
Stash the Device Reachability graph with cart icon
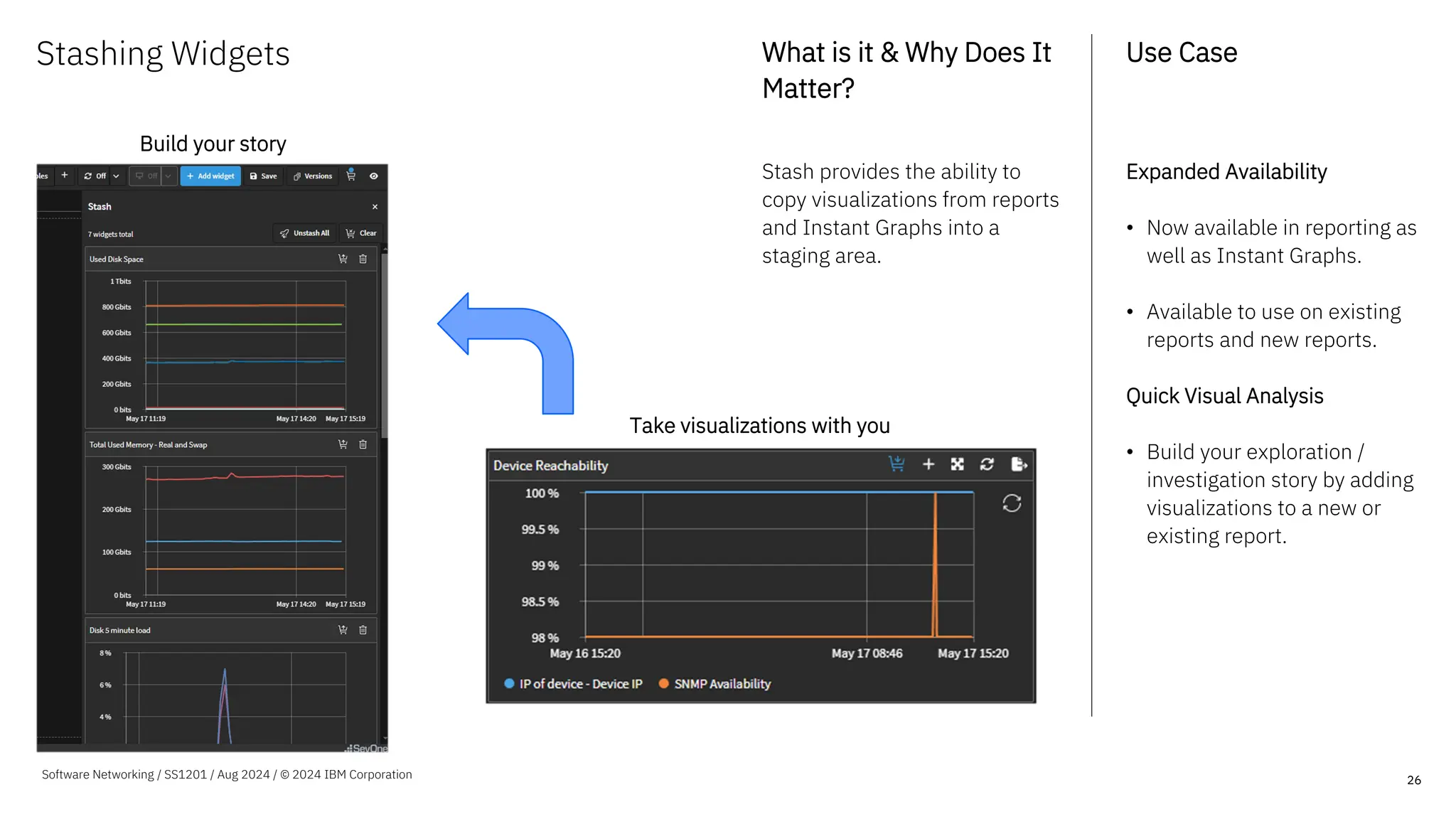pos(897,464)
